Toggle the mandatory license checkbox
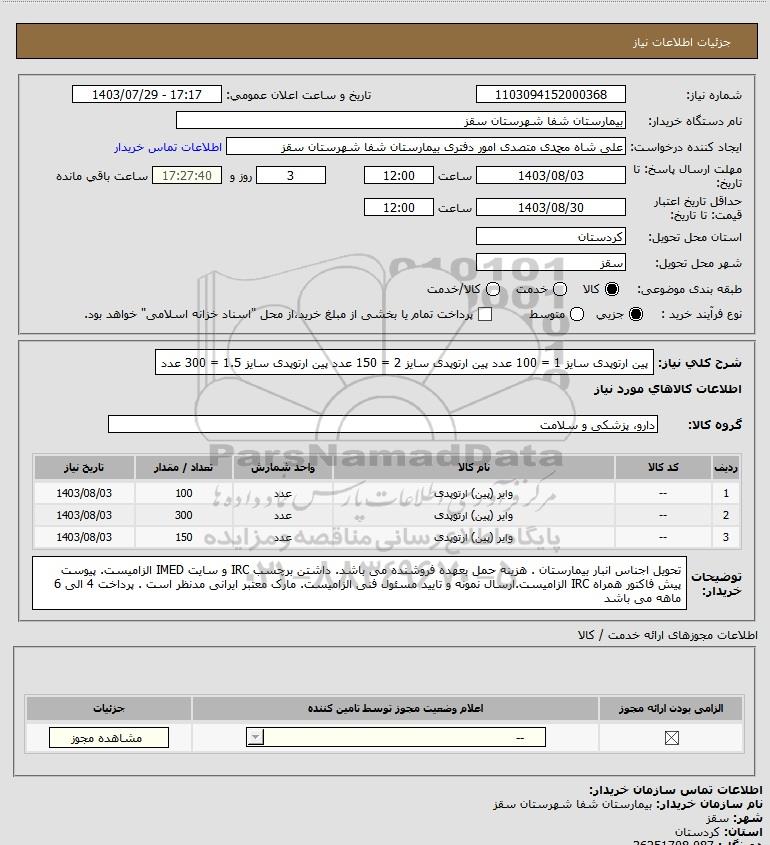 pos(671,738)
